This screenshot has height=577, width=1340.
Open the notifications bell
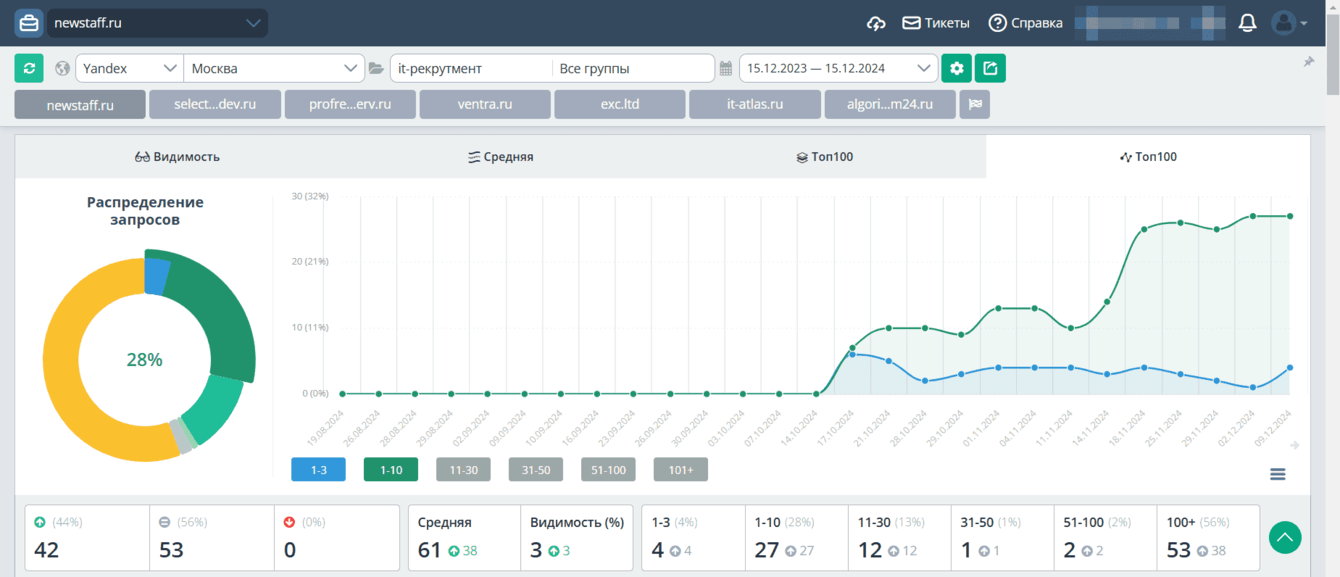coord(1247,23)
